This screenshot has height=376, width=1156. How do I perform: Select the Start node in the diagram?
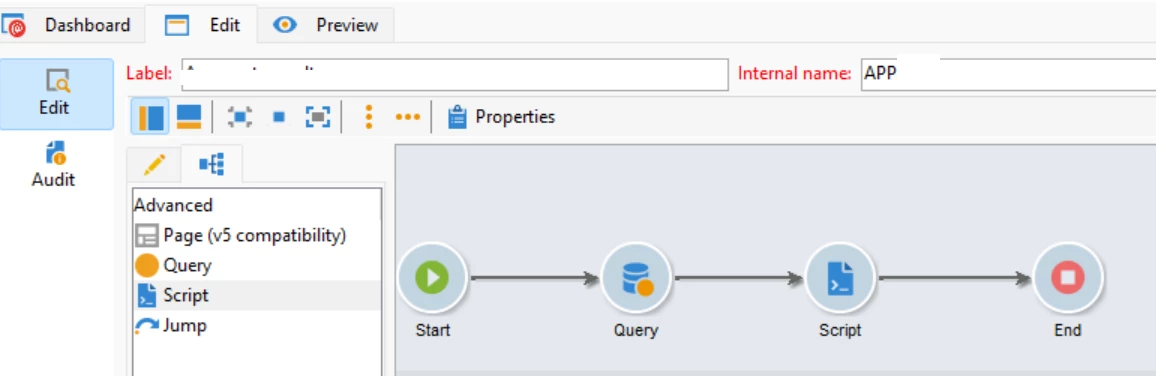[433, 278]
